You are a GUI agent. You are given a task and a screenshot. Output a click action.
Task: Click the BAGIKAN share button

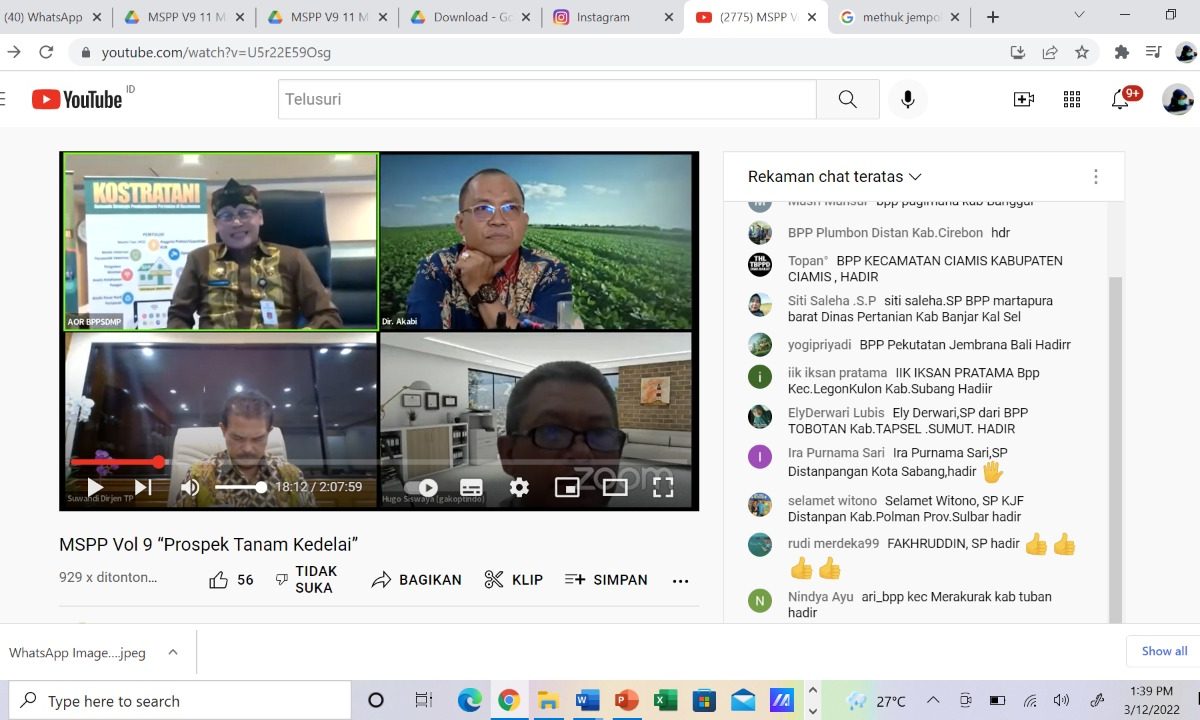417,580
